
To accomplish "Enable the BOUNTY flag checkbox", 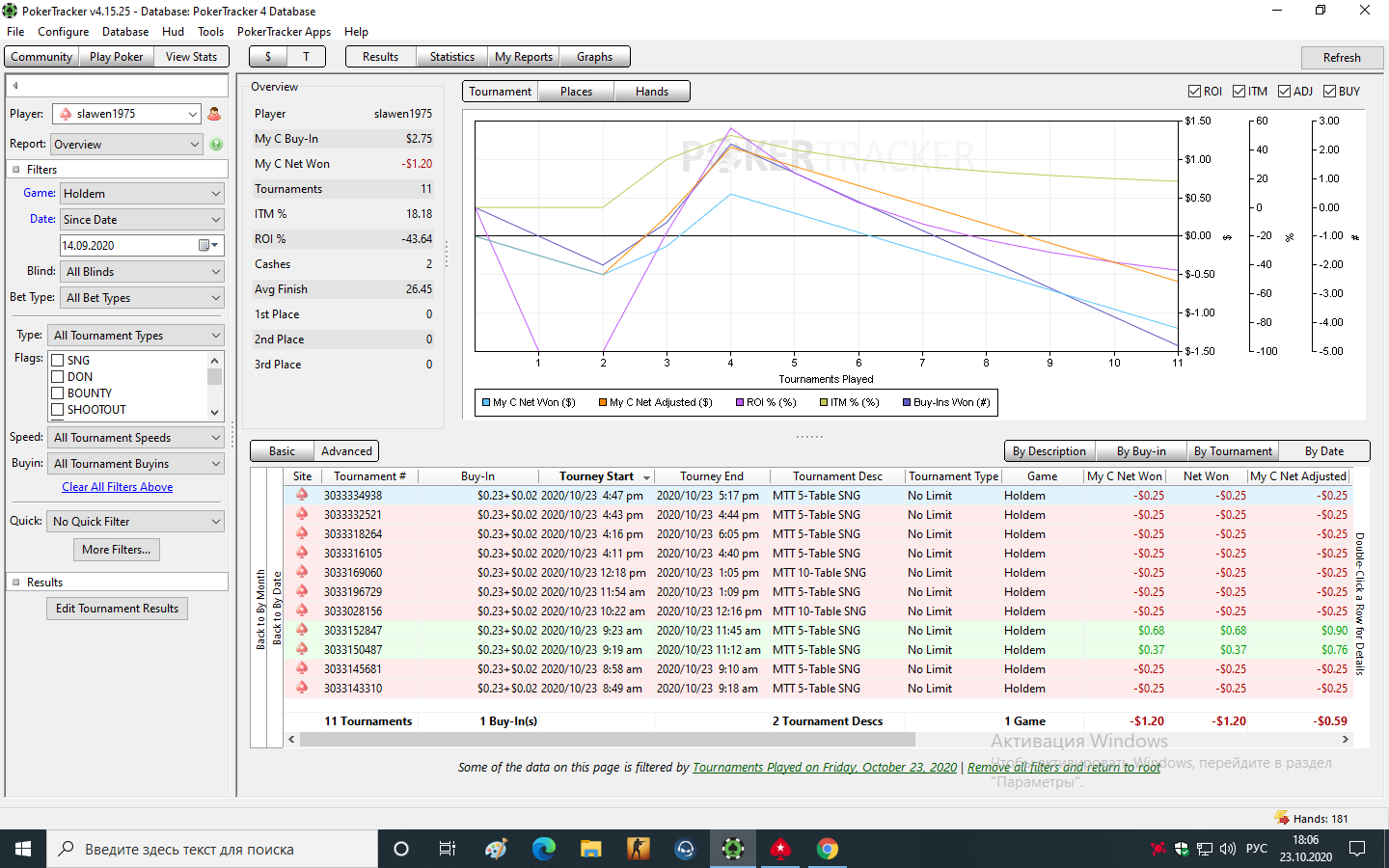I will [x=58, y=393].
